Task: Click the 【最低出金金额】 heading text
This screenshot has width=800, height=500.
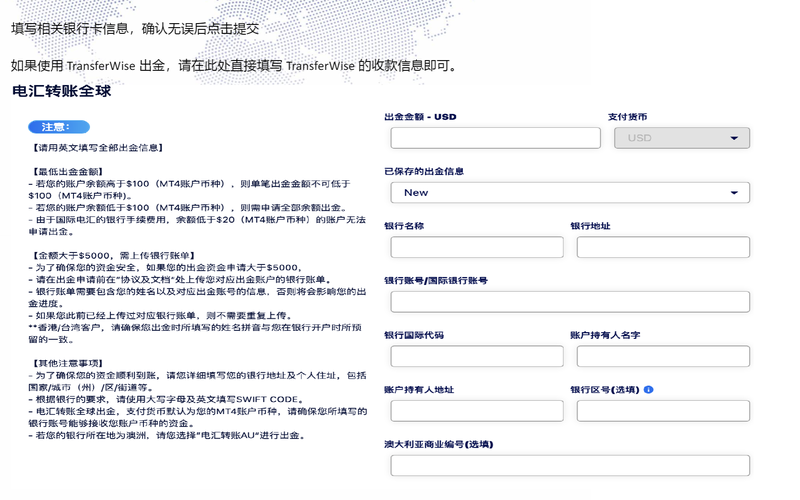Action: (x=68, y=172)
